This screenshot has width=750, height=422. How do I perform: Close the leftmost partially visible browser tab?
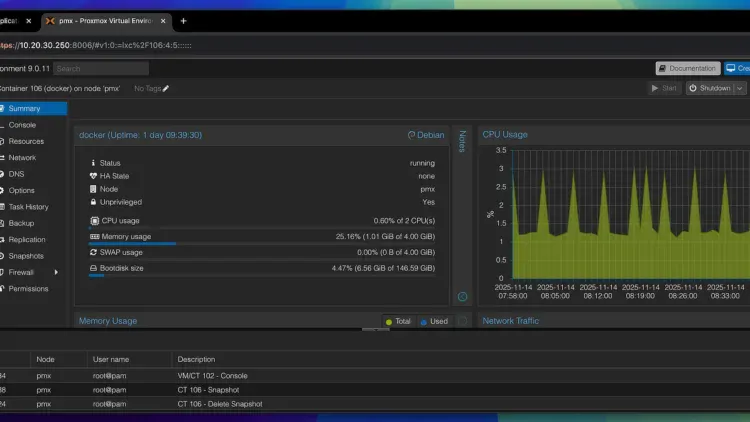click(29, 21)
